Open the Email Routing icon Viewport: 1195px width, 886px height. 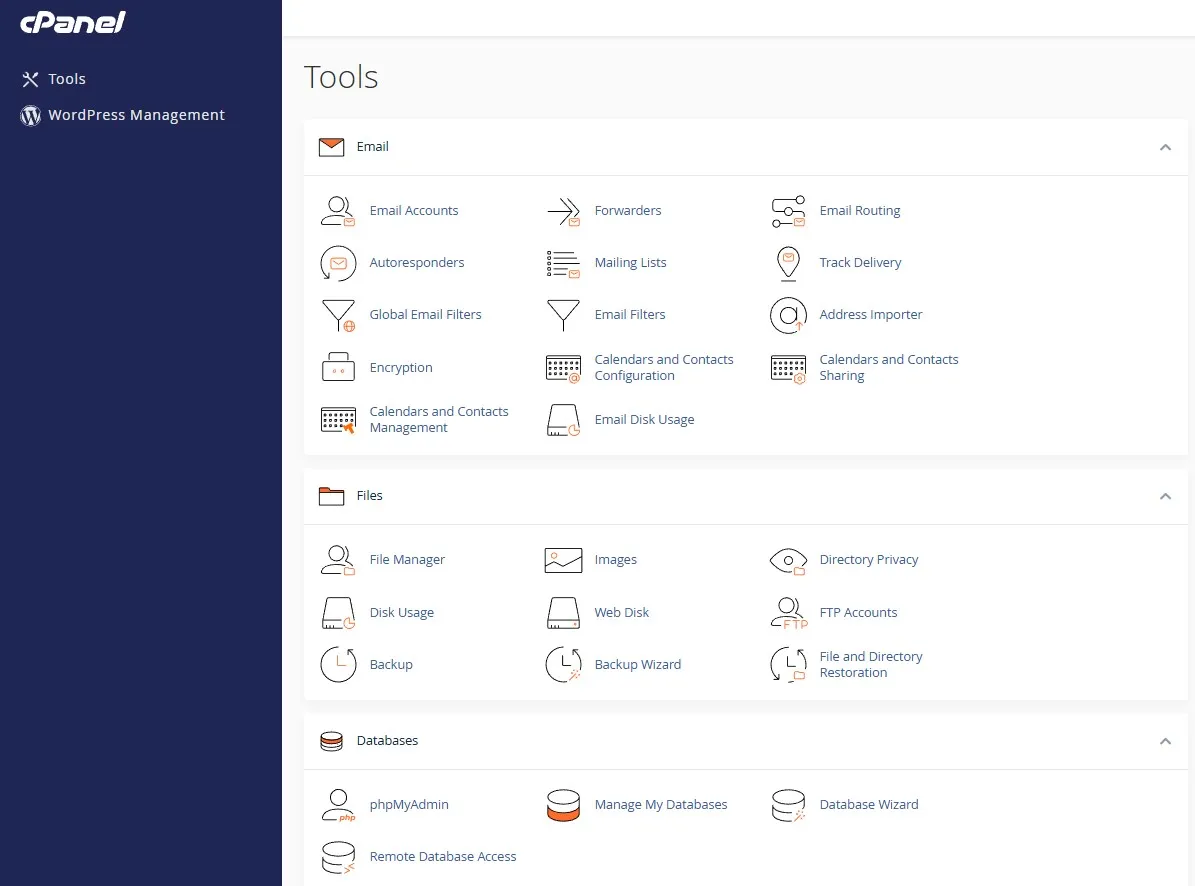(788, 211)
